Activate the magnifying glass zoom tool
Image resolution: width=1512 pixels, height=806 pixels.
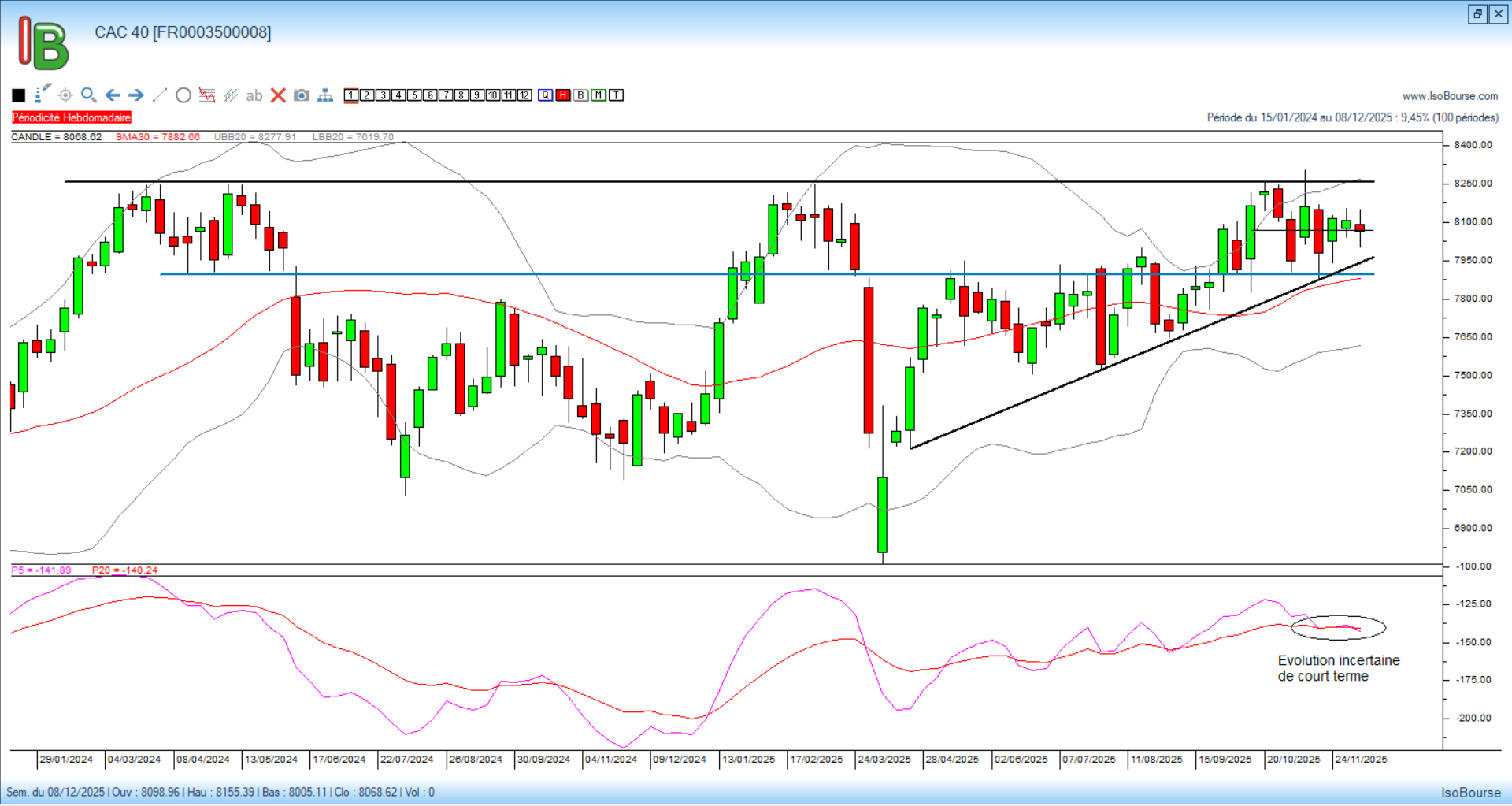pyautogui.click(x=88, y=95)
